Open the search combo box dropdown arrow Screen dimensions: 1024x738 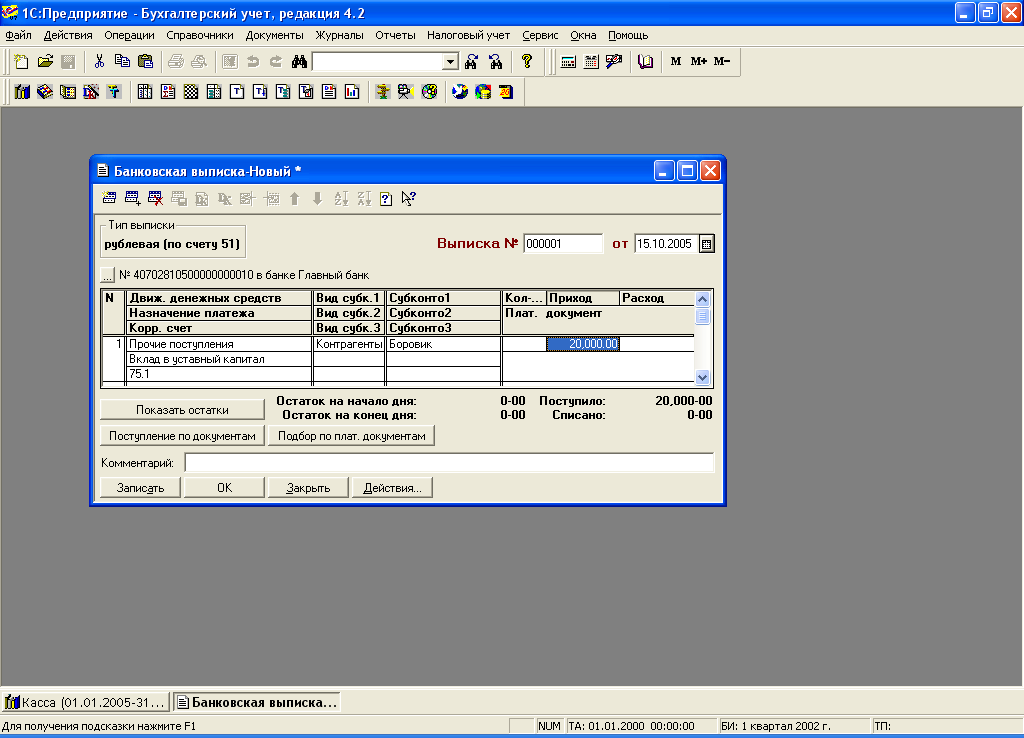coord(450,62)
